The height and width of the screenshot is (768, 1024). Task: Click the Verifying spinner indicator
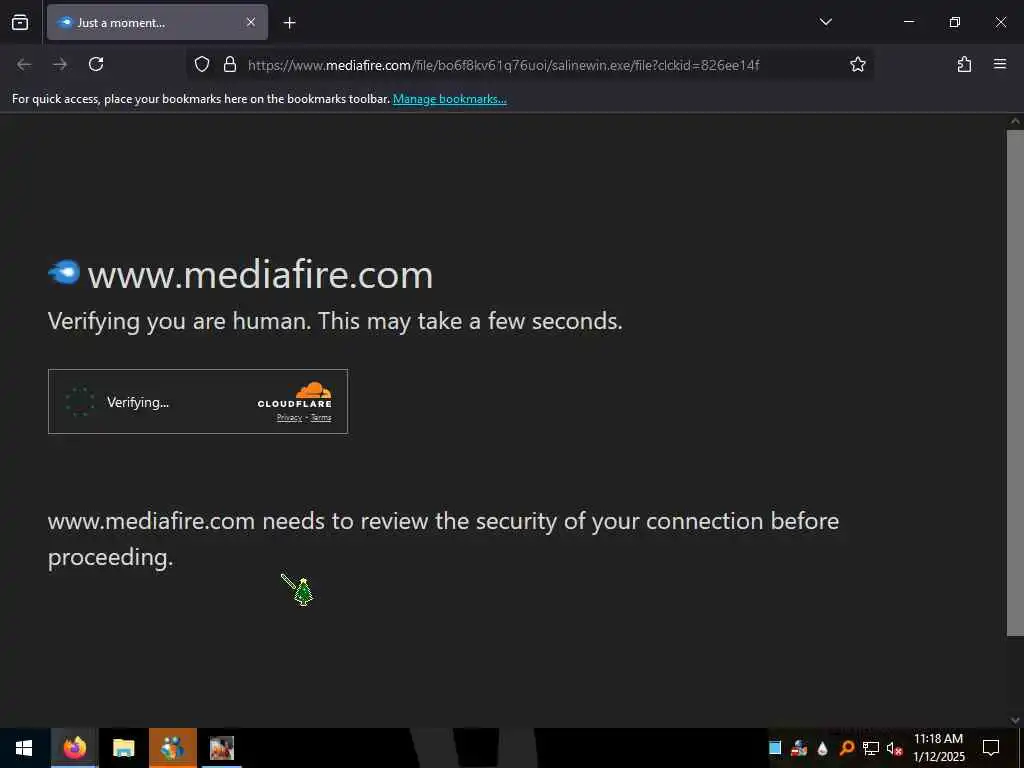tap(80, 402)
